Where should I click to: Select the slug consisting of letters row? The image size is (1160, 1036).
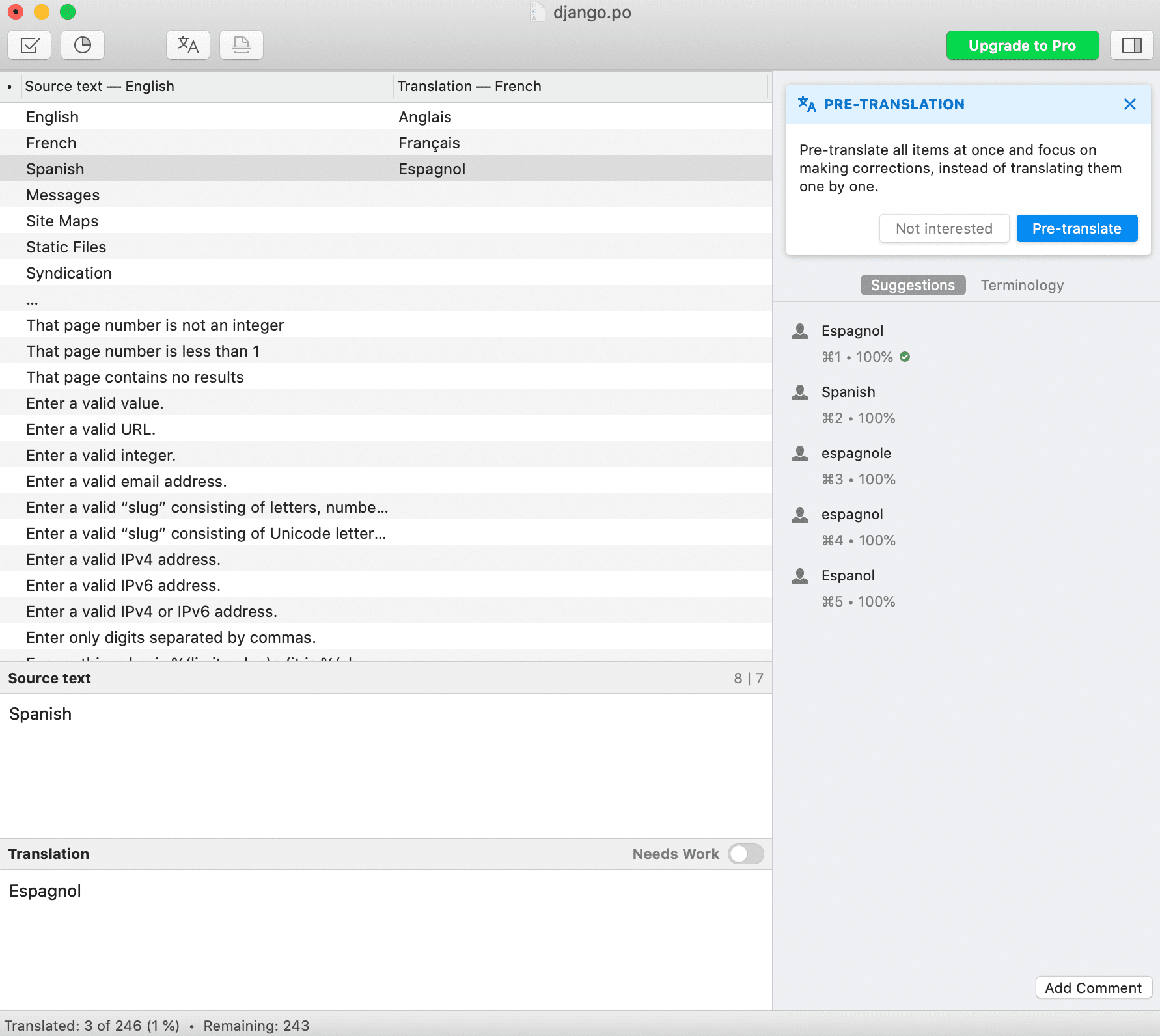[x=386, y=507]
